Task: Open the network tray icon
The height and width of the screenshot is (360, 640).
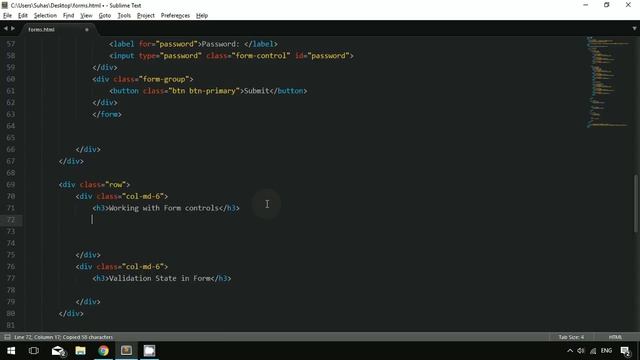Action: 593,351
